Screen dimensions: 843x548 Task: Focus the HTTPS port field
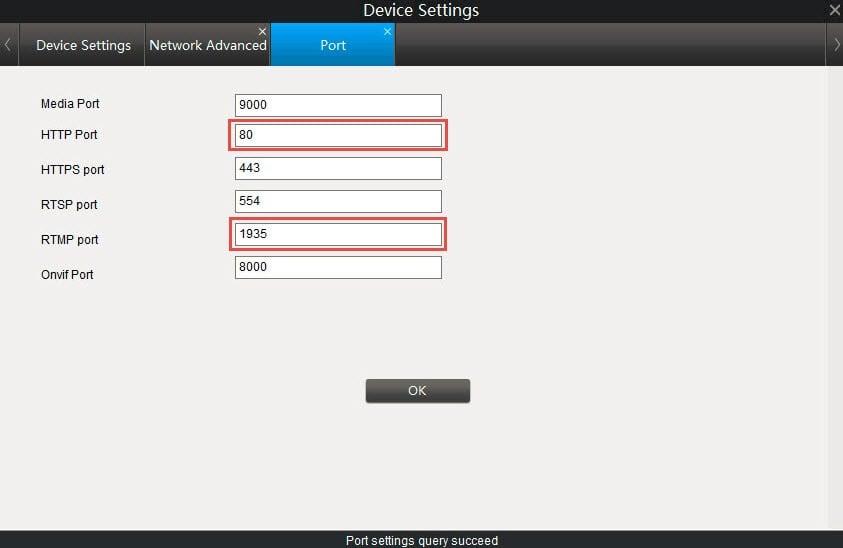click(x=338, y=168)
